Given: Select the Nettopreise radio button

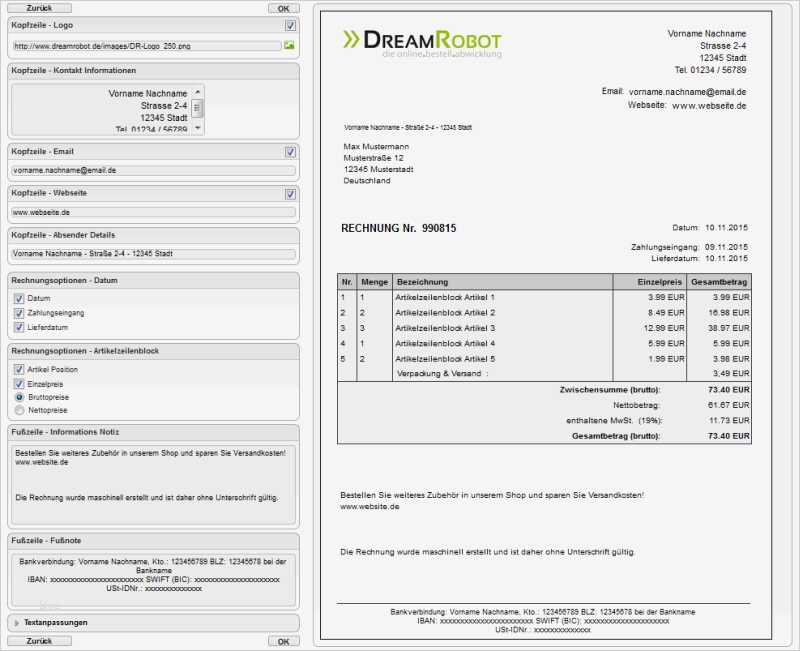Looking at the screenshot, I should click(x=19, y=410).
